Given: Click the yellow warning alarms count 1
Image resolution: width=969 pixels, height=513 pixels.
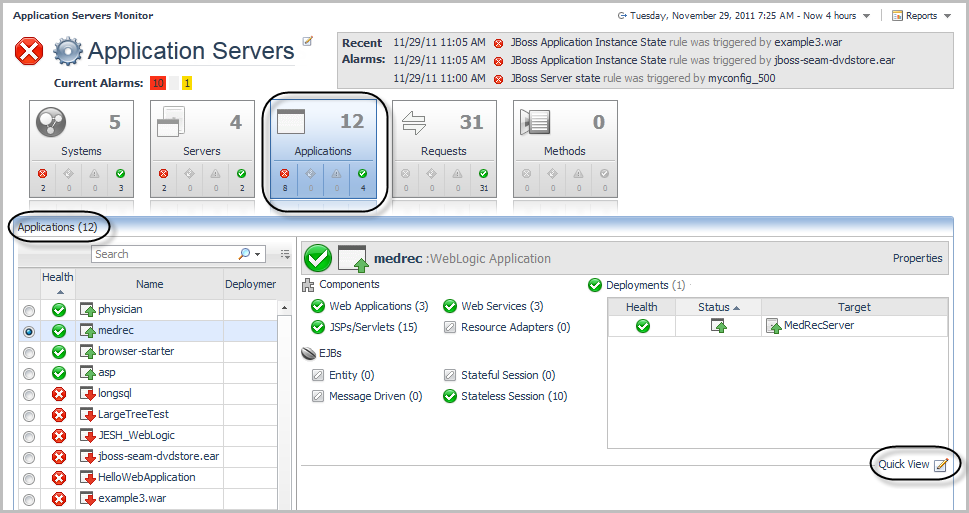Looking at the screenshot, I should [x=187, y=83].
